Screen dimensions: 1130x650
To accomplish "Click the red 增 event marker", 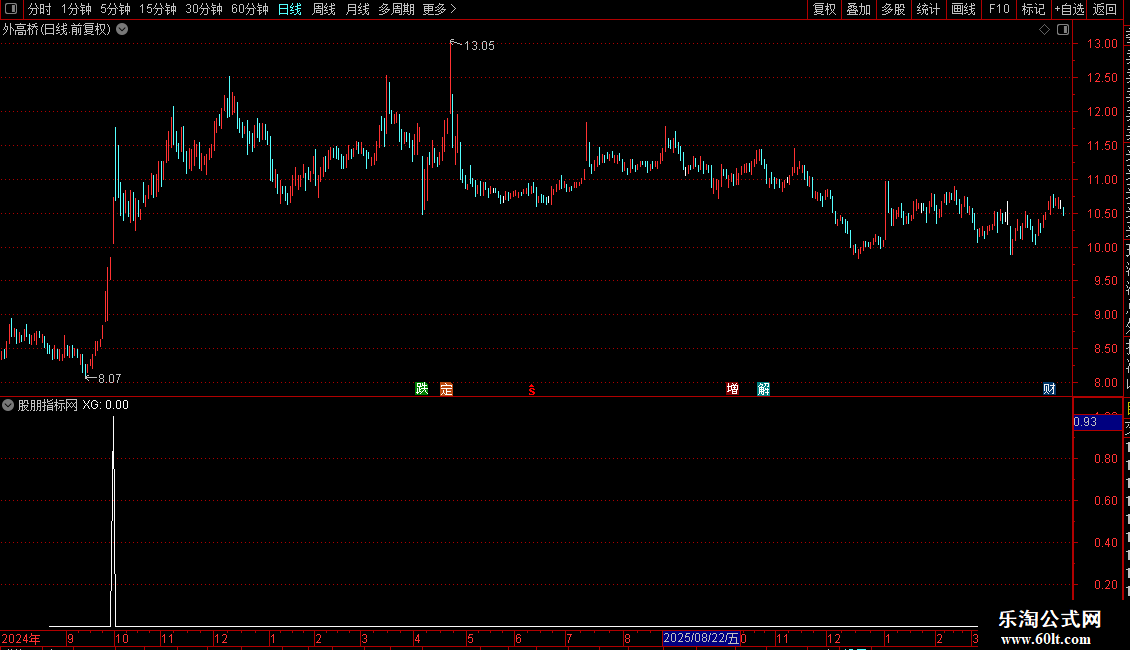I will 732,389.
